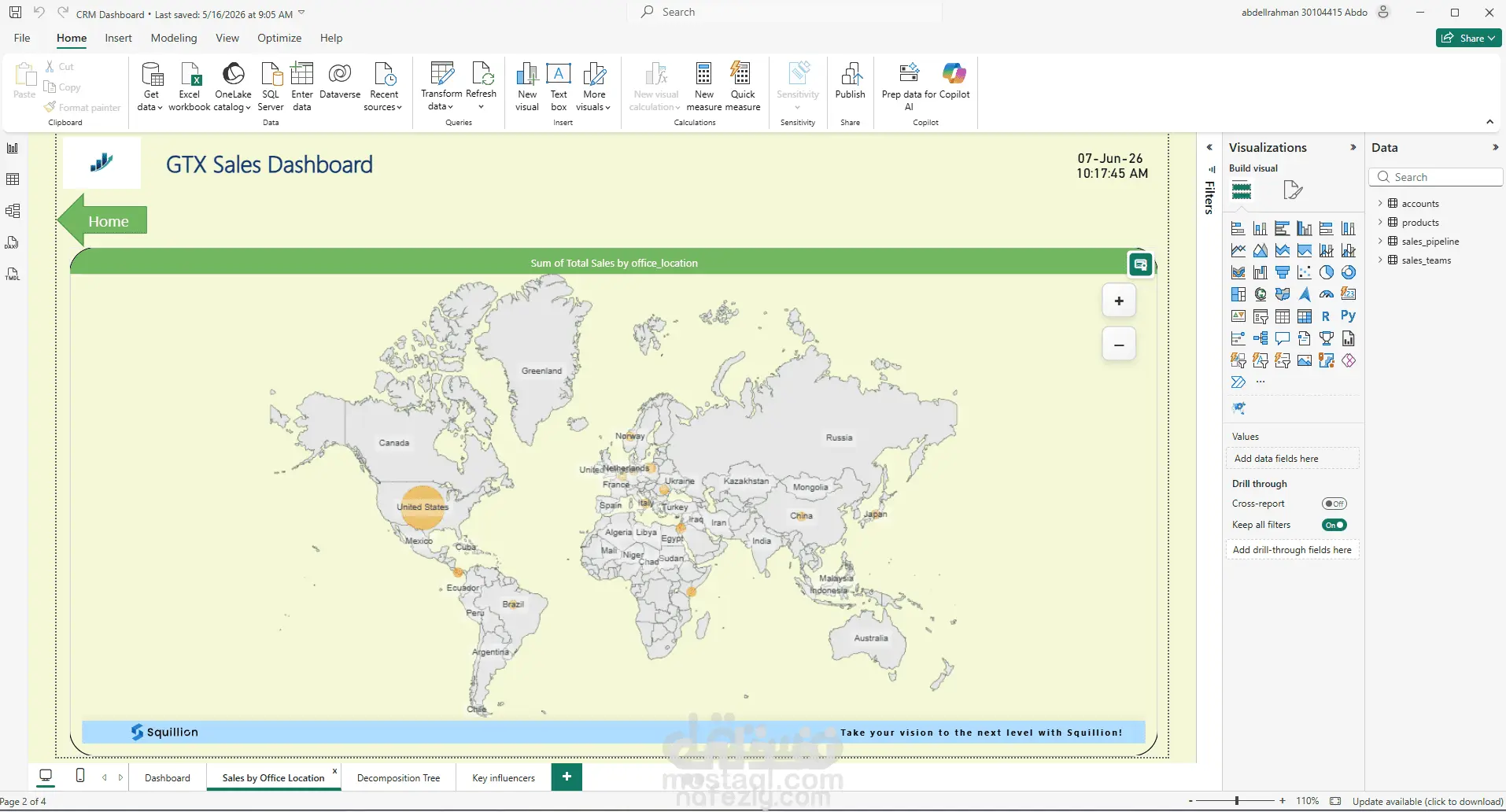
Task: Click the zoom slider handle
Action: tap(1237, 800)
